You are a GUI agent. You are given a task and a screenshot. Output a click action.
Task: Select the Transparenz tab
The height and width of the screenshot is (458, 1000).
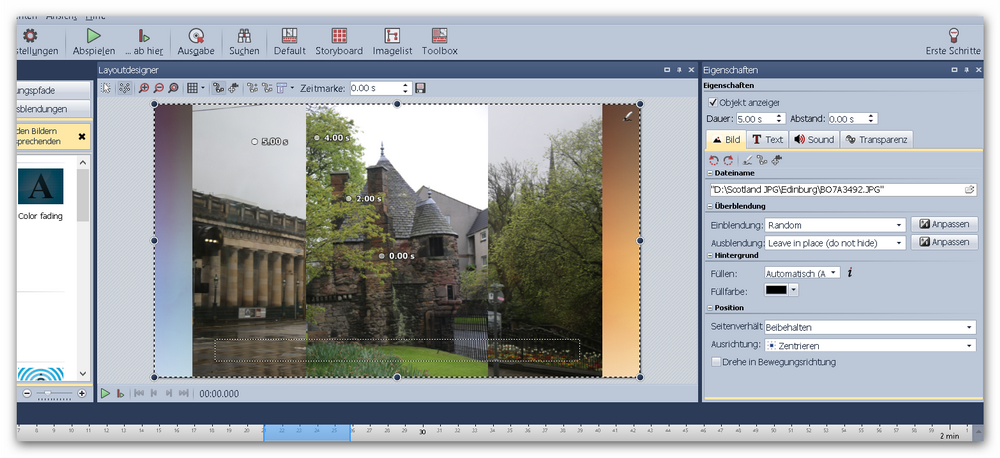tap(877, 140)
